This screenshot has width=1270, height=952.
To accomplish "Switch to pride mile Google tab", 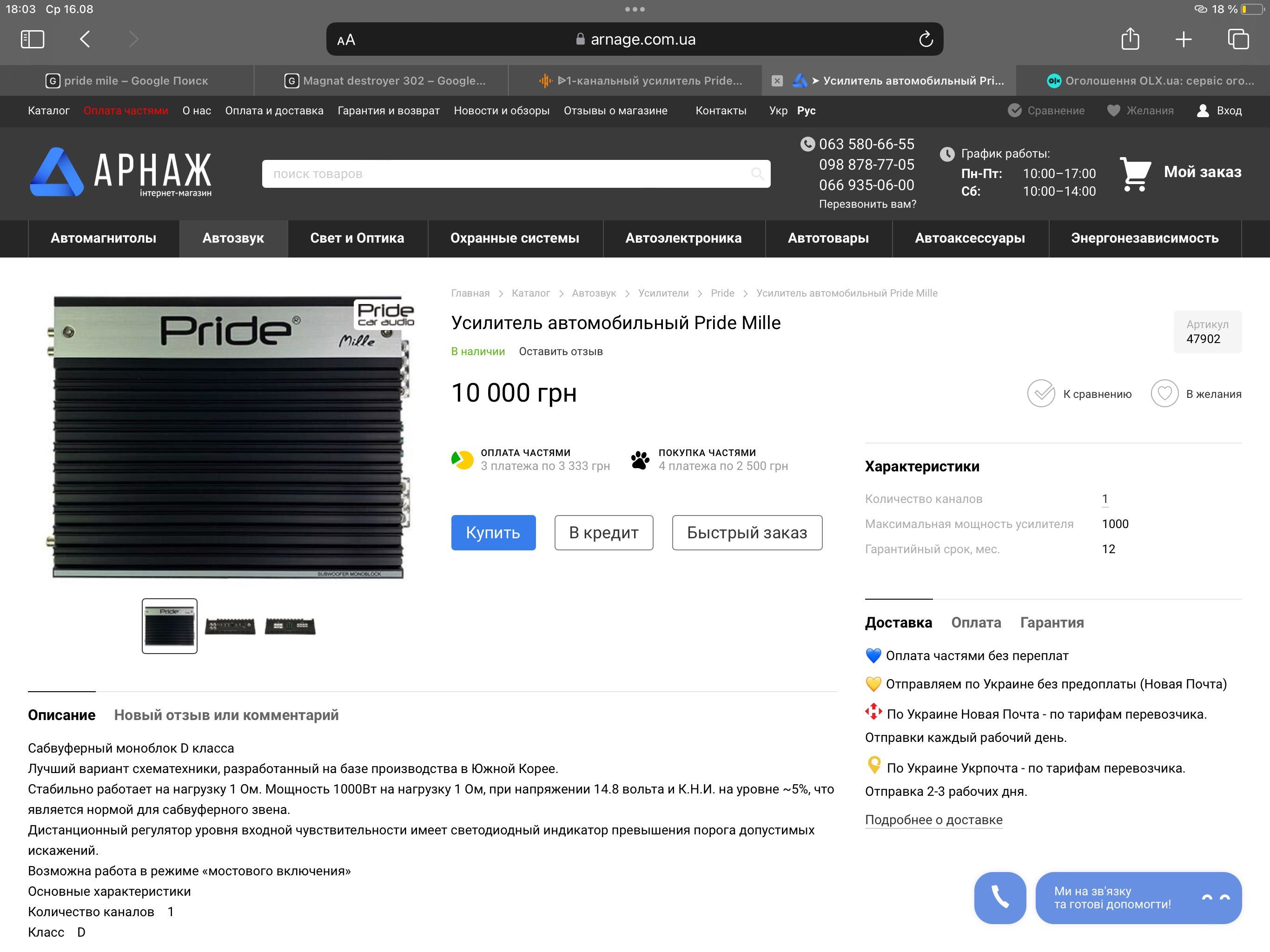I will (127, 81).
